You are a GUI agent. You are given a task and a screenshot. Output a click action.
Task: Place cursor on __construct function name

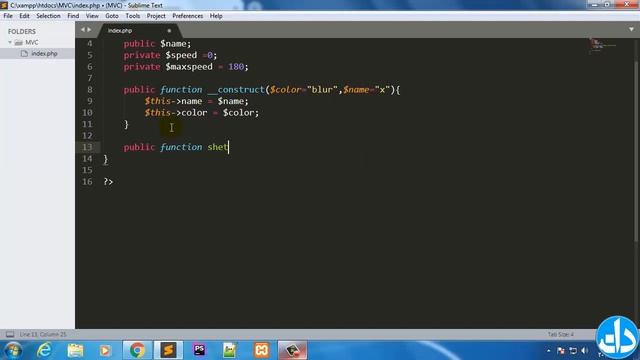coord(236,89)
